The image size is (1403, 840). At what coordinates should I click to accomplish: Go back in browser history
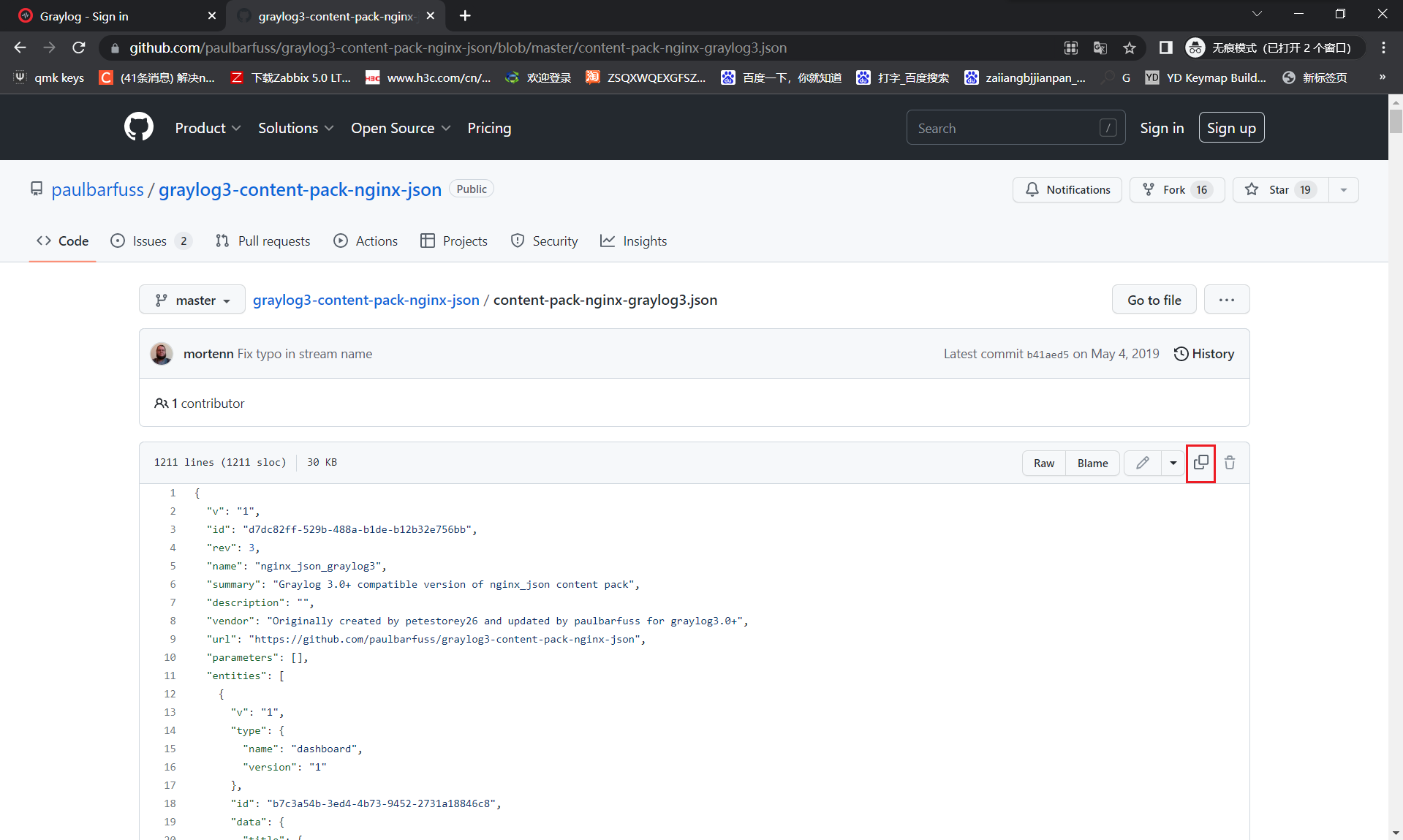click(x=20, y=48)
